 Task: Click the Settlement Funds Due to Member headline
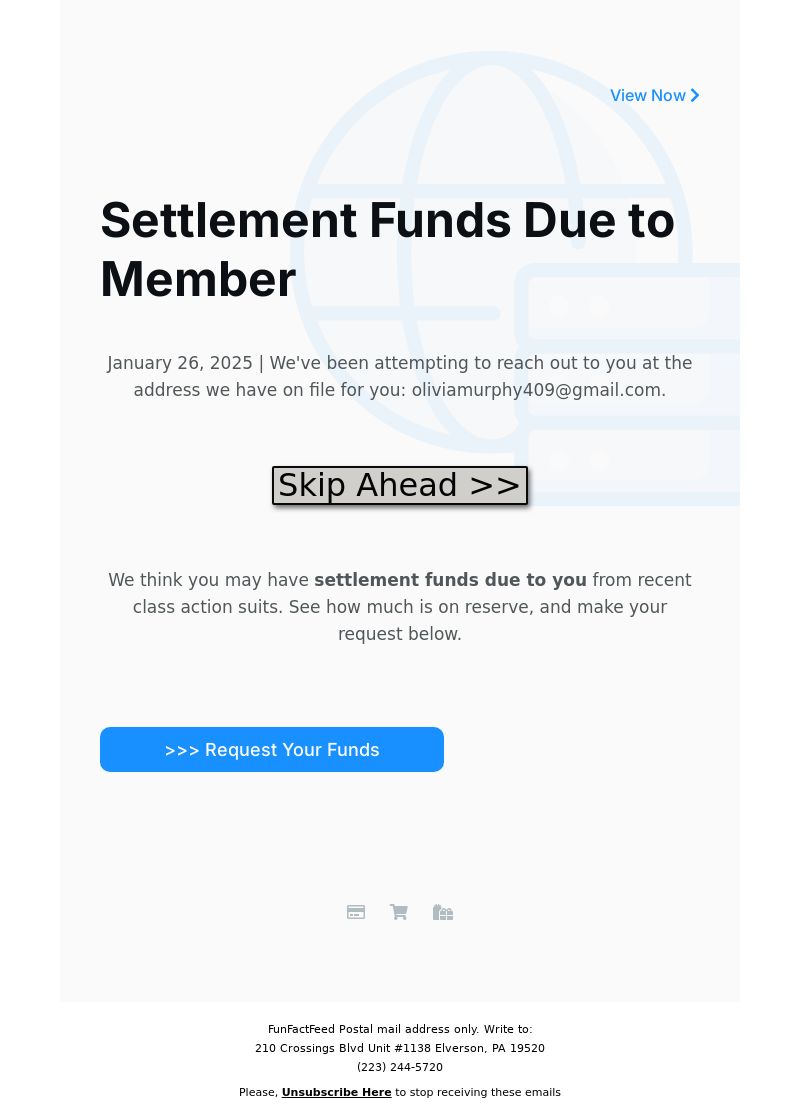(x=387, y=249)
